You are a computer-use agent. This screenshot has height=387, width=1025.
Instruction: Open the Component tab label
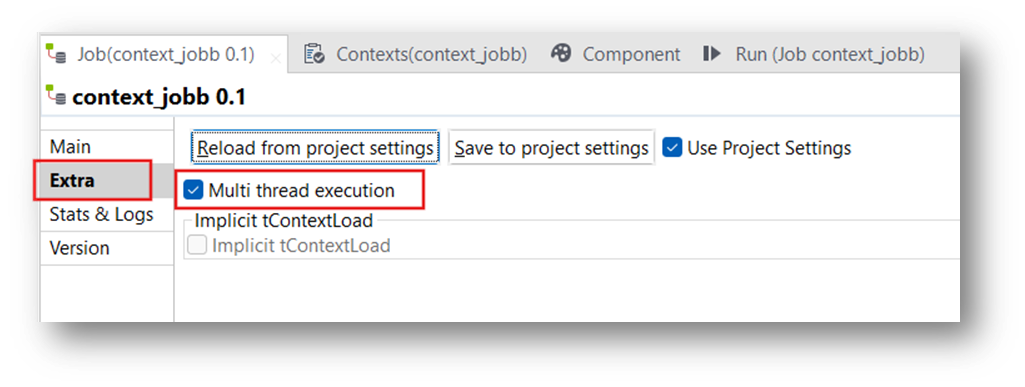[631, 54]
